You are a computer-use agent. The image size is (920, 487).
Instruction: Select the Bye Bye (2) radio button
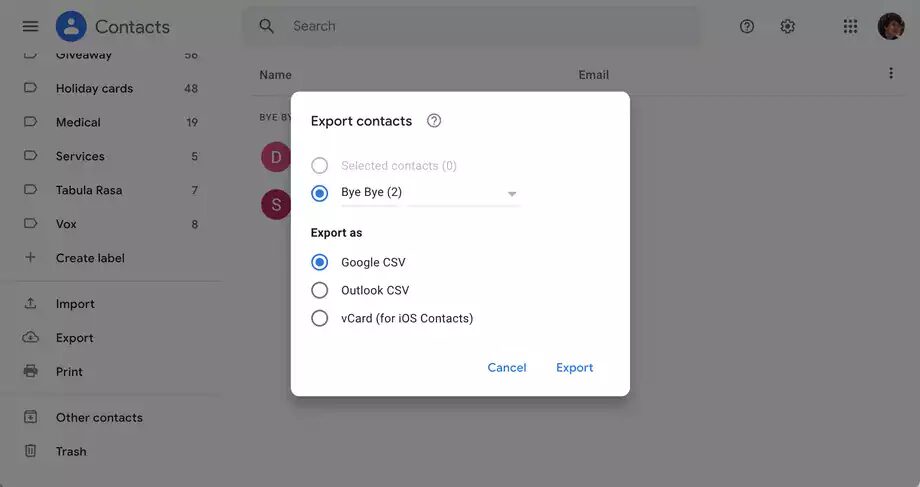coord(319,193)
